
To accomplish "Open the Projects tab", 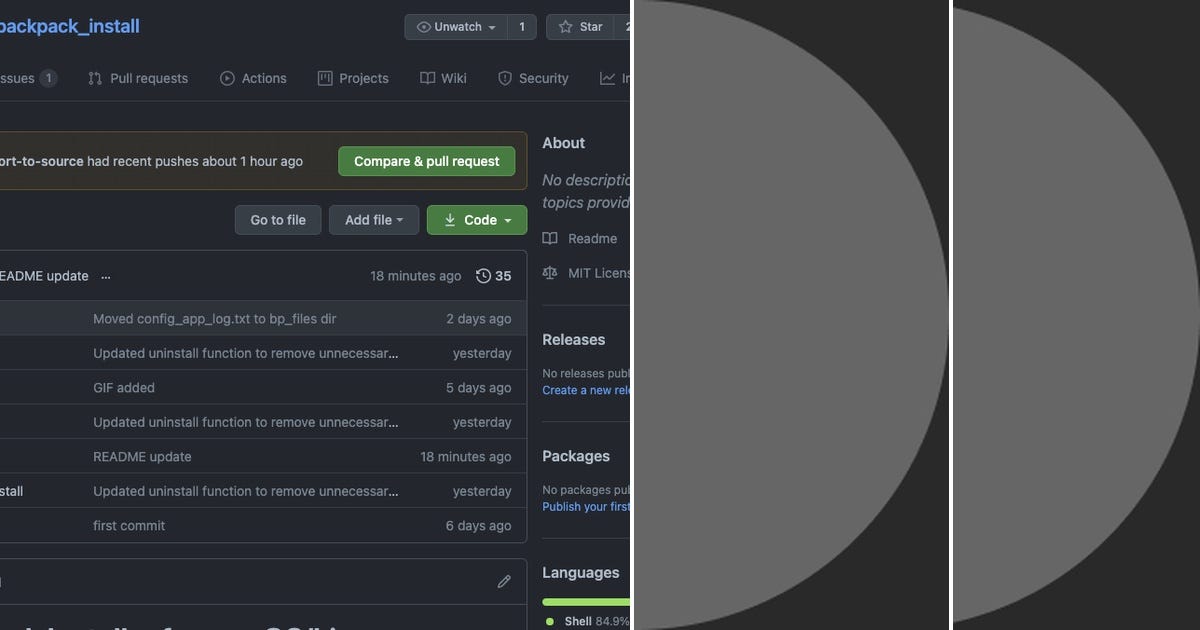I will point(353,77).
